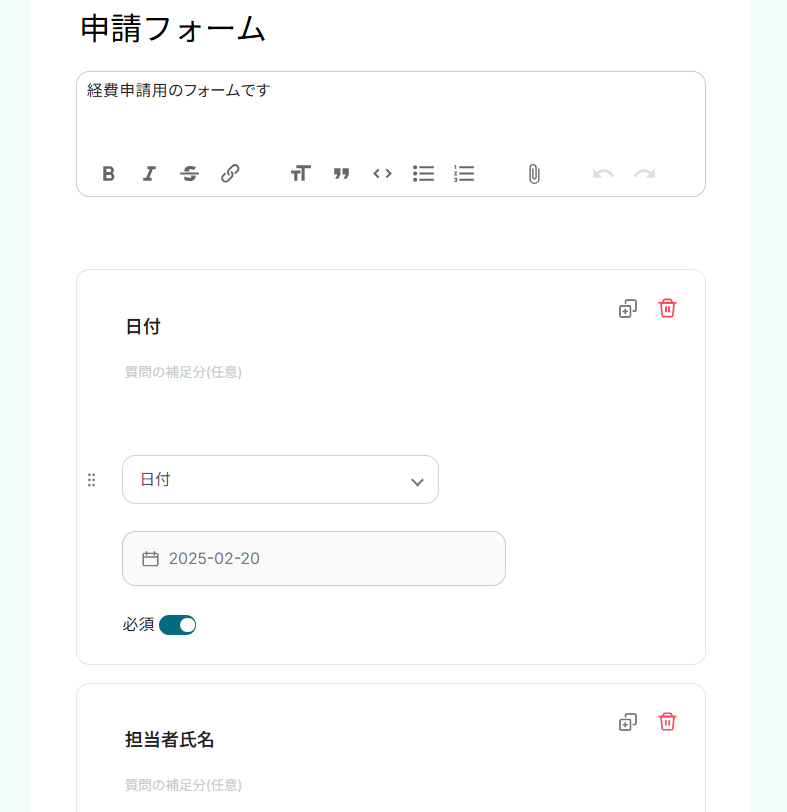
Task: Duplicate the 日付 question card
Action: 628,309
